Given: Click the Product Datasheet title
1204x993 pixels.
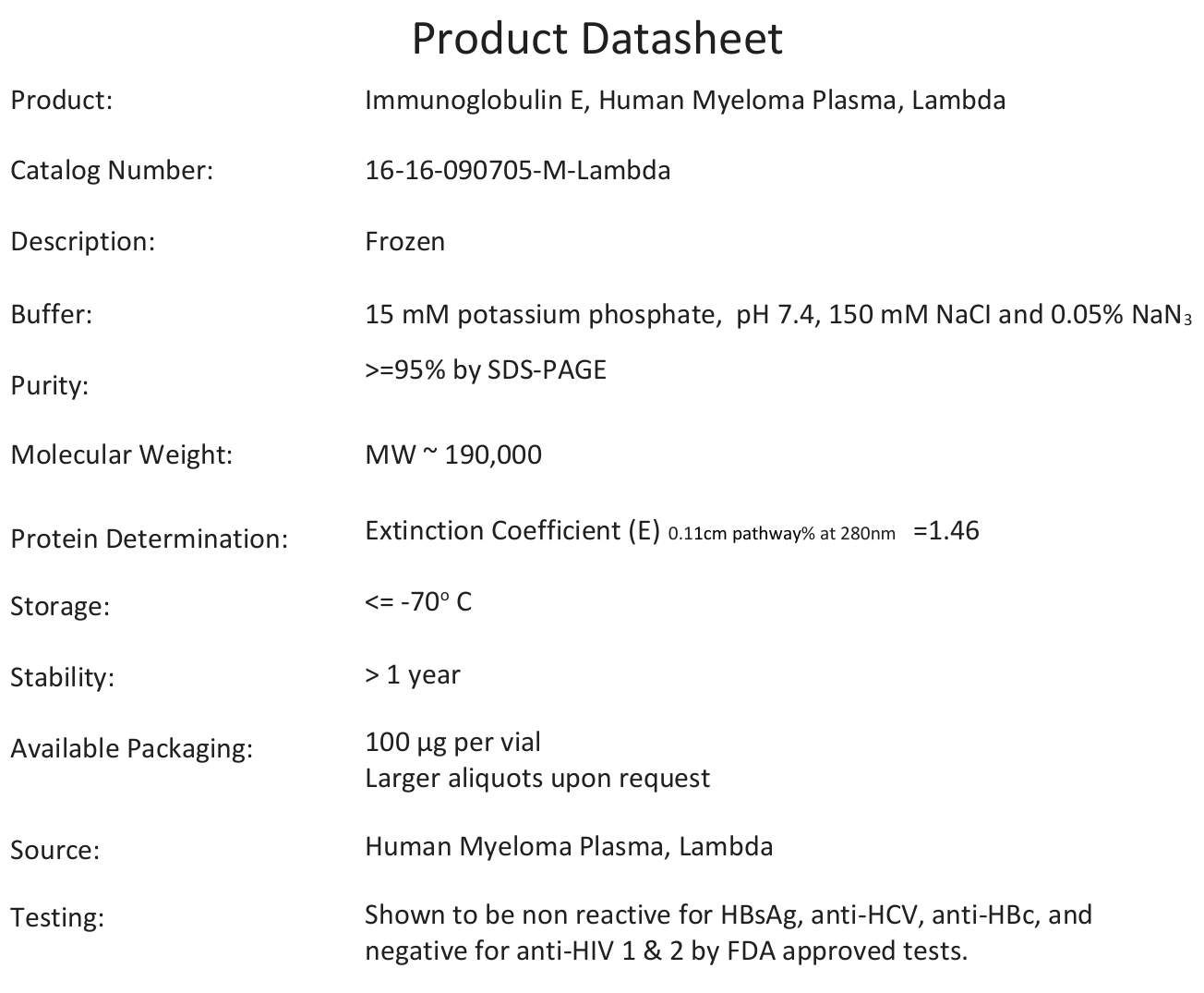Looking at the screenshot, I should 597,39.
